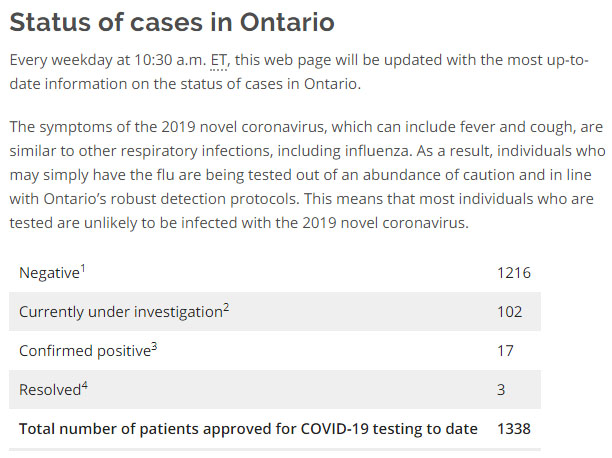The height and width of the screenshot is (458, 612).
Task: Click the Negative row label
Action: click(x=49, y=273)
